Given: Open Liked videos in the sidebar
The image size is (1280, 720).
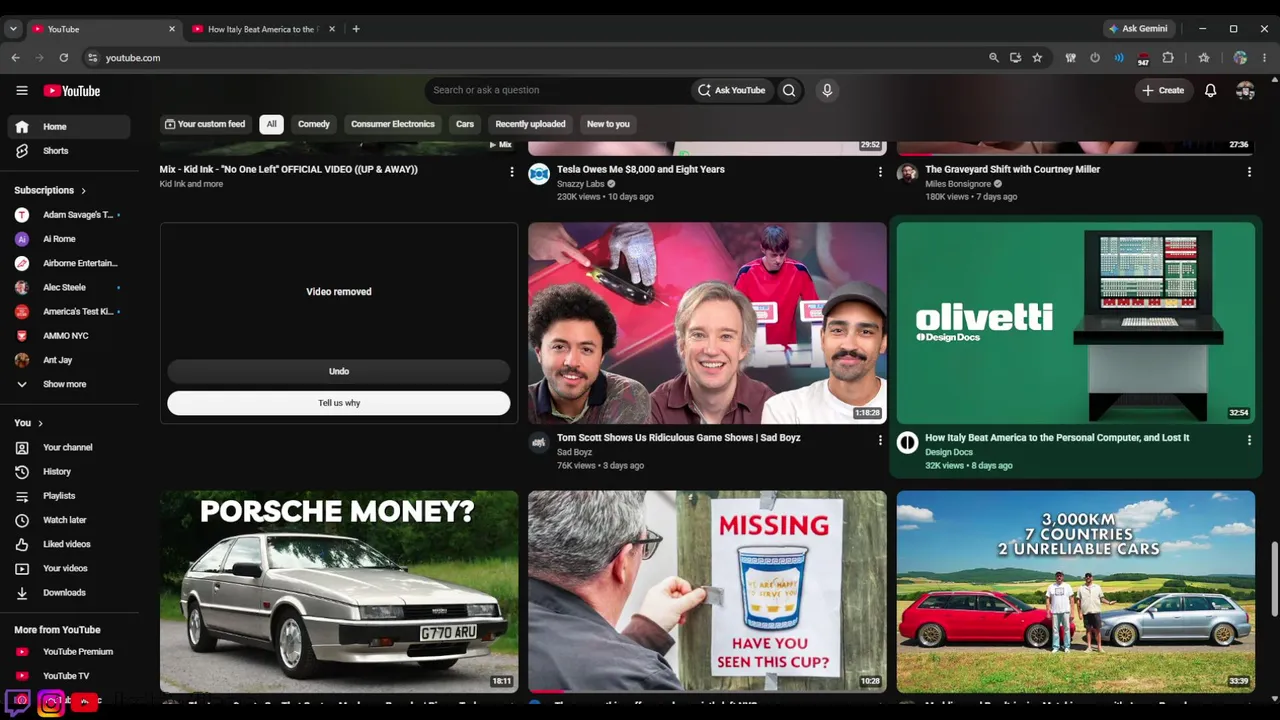Looking at the screenshot, I should pos(70,544).
